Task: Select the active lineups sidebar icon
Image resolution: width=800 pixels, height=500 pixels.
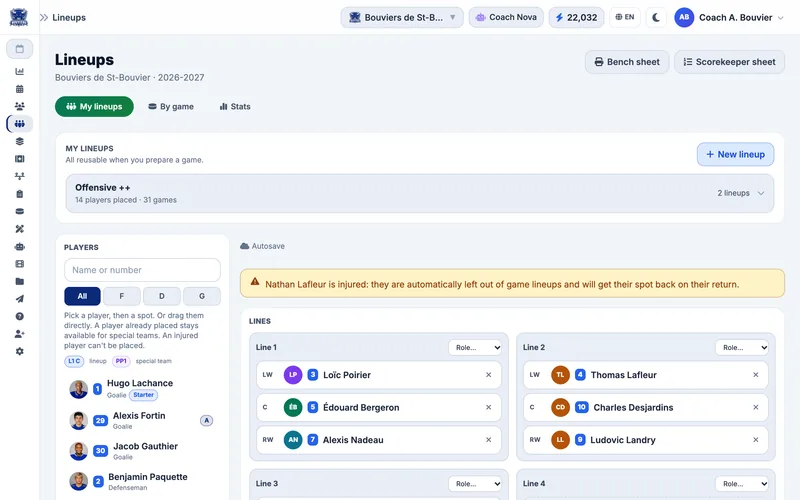Action: (x=19, y=123)
